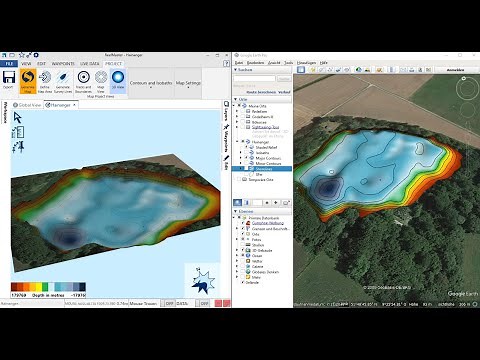Click the add placemark pin icon

tap(313, 70)
